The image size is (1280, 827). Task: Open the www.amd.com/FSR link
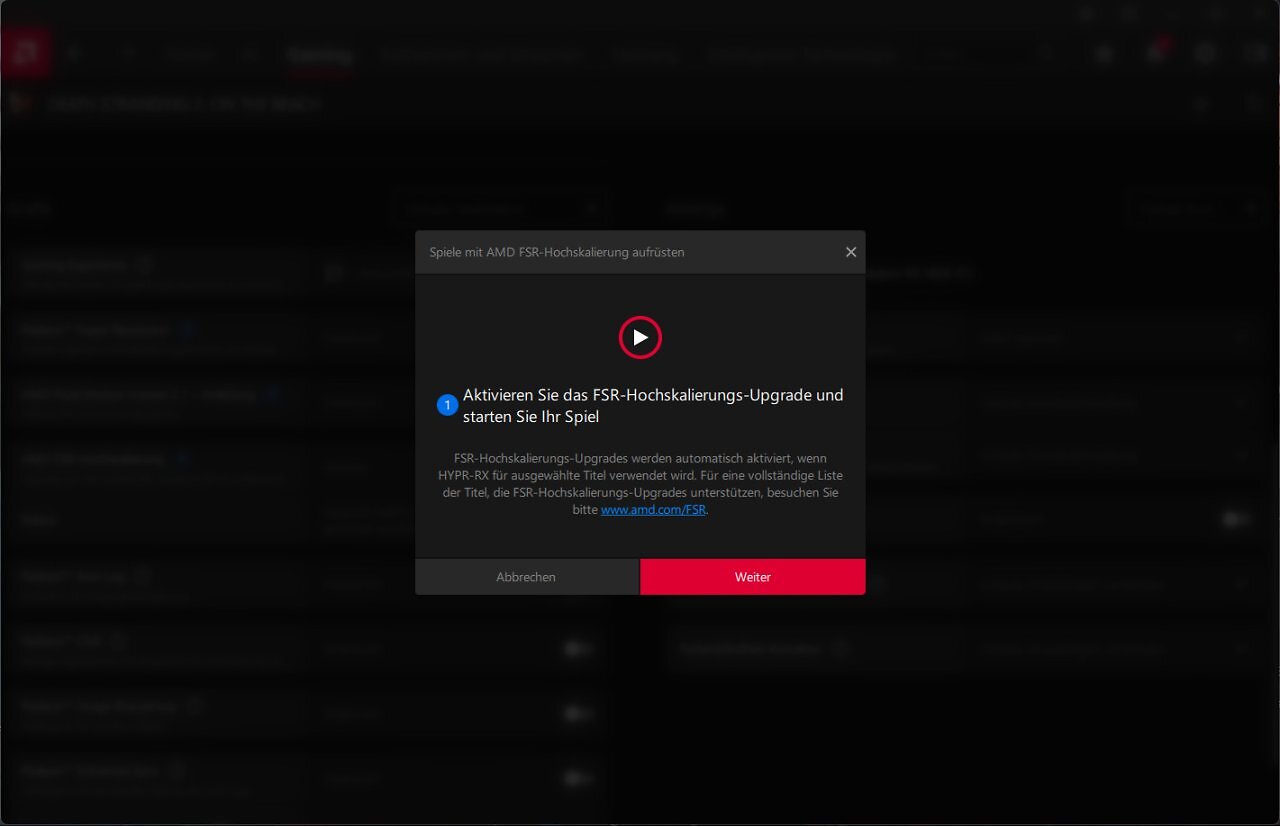(653, 510)
